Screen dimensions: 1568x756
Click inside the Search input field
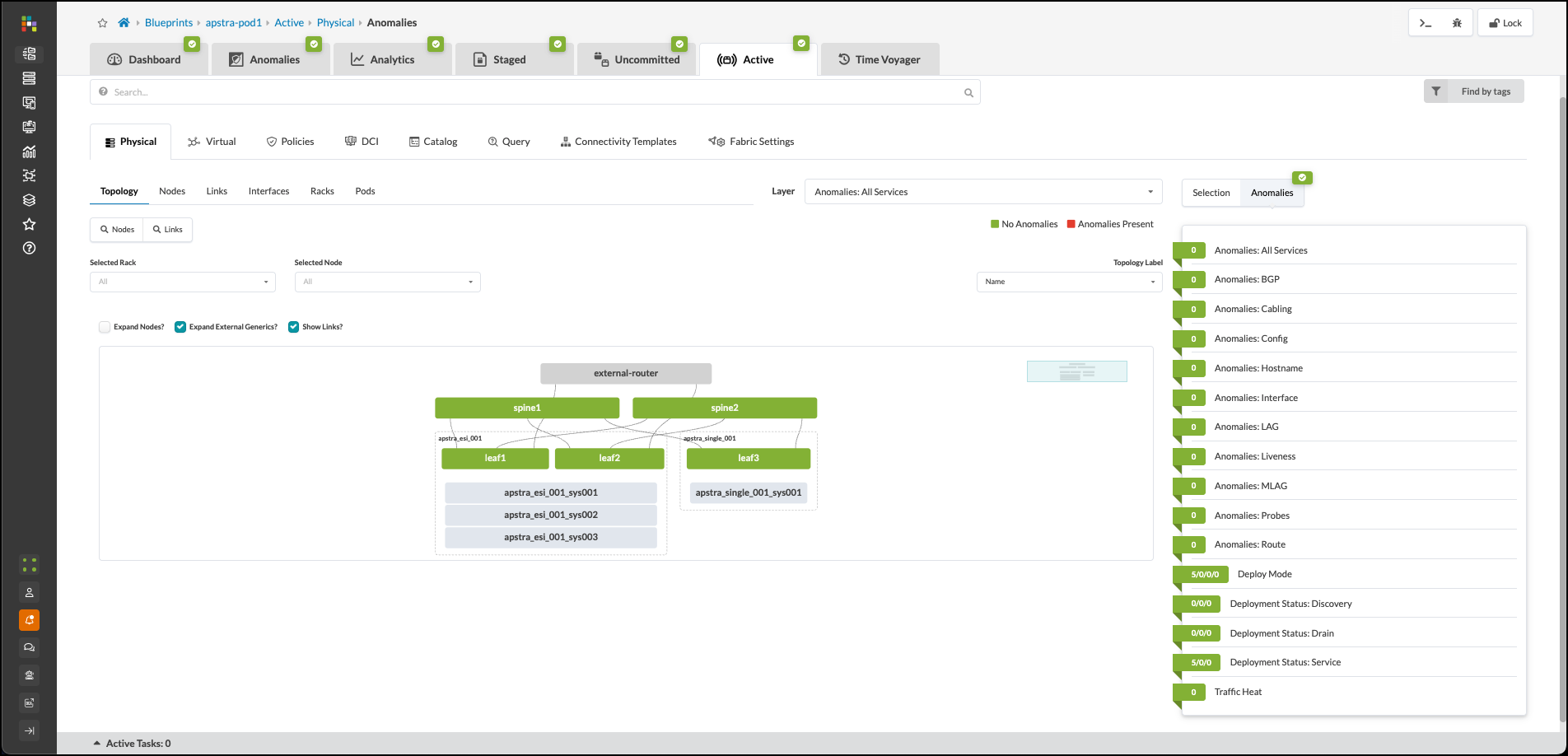point(535,91)
